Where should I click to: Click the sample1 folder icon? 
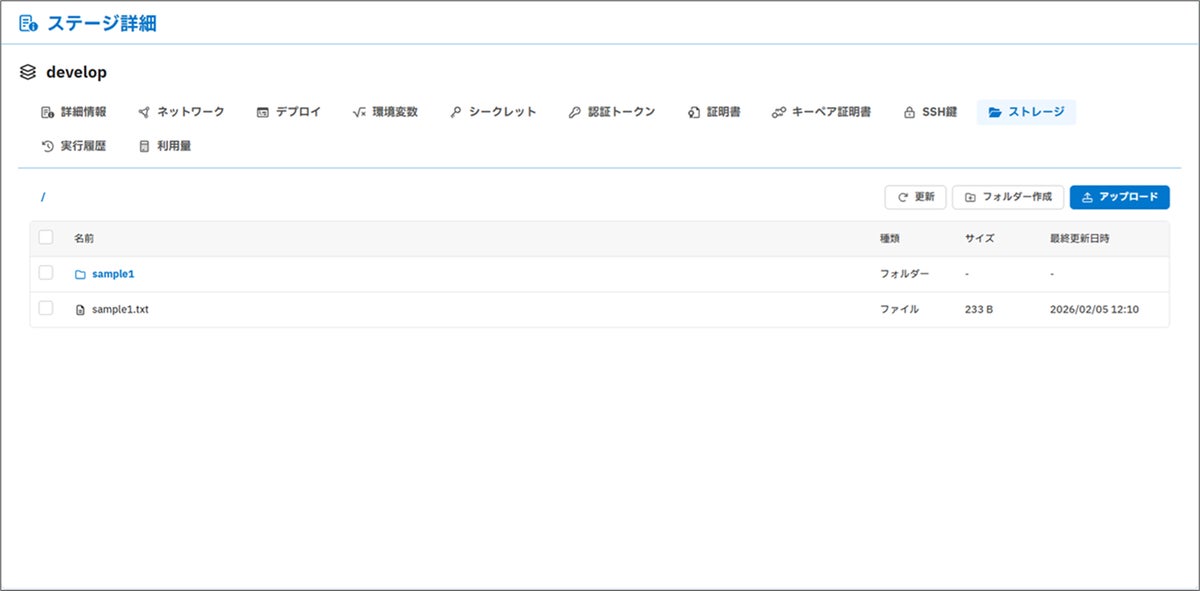80,274
